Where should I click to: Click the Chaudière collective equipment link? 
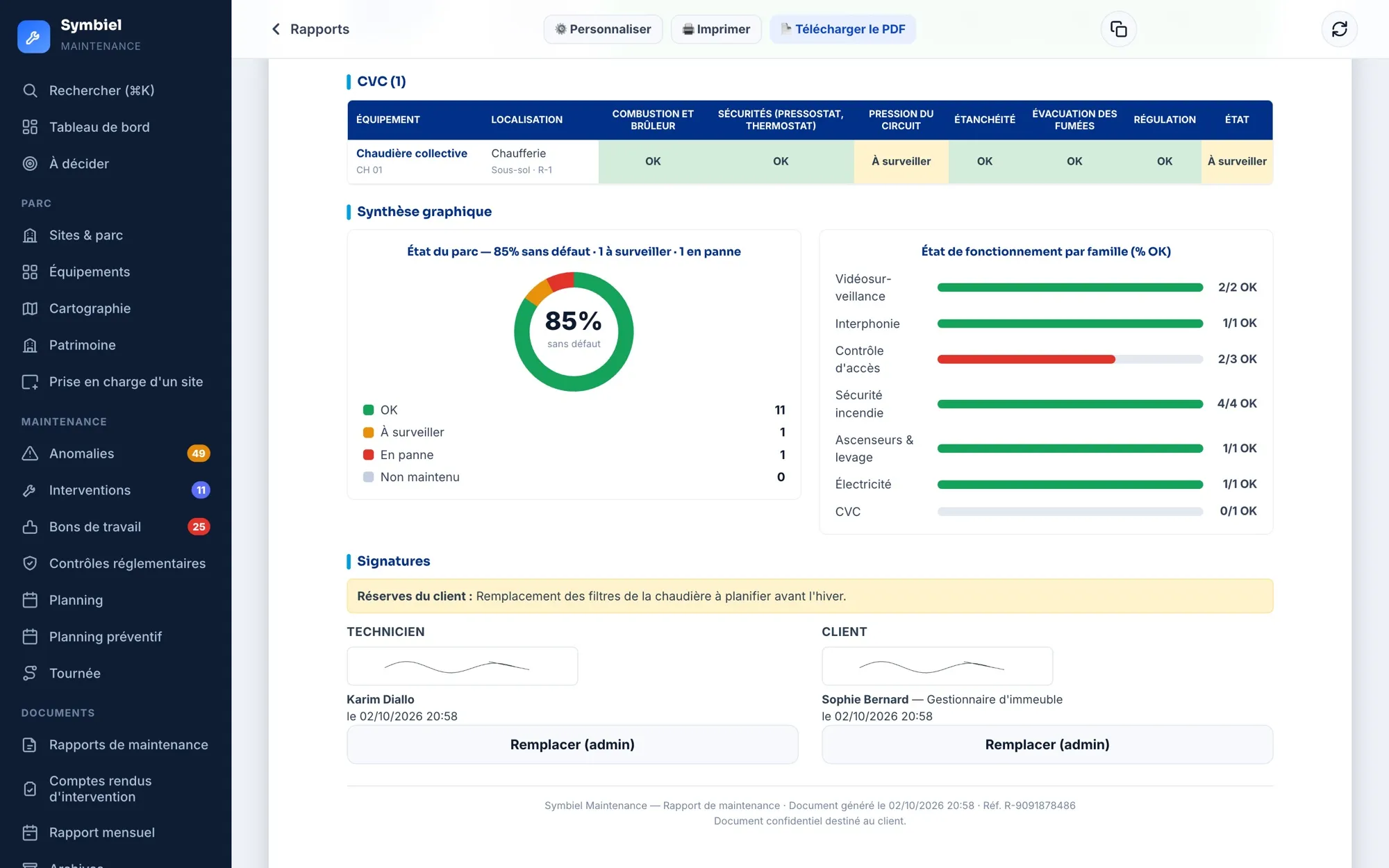412,153
